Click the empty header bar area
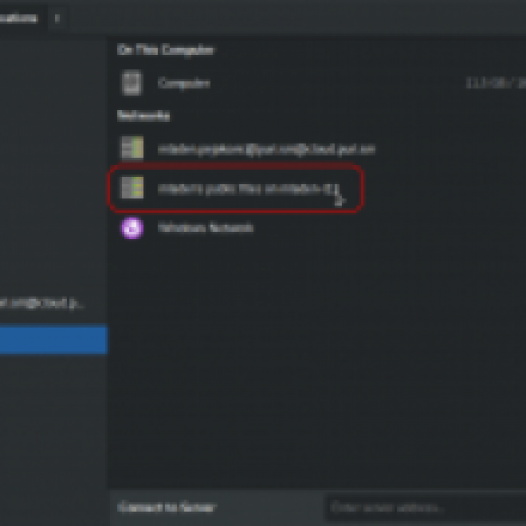 point(295,18)
